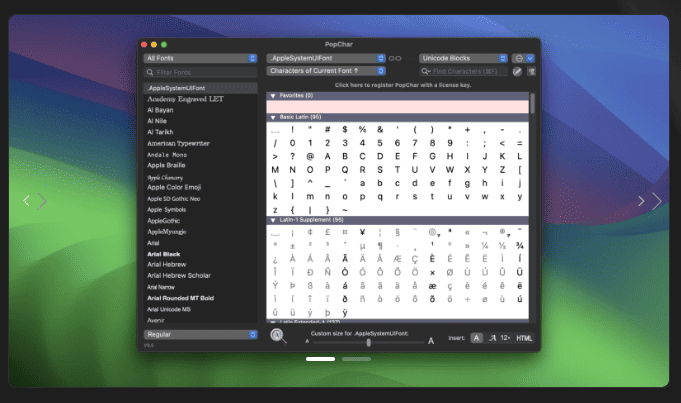Select the first carousel page indicator

pyautogui.click(x=321, y=359)
